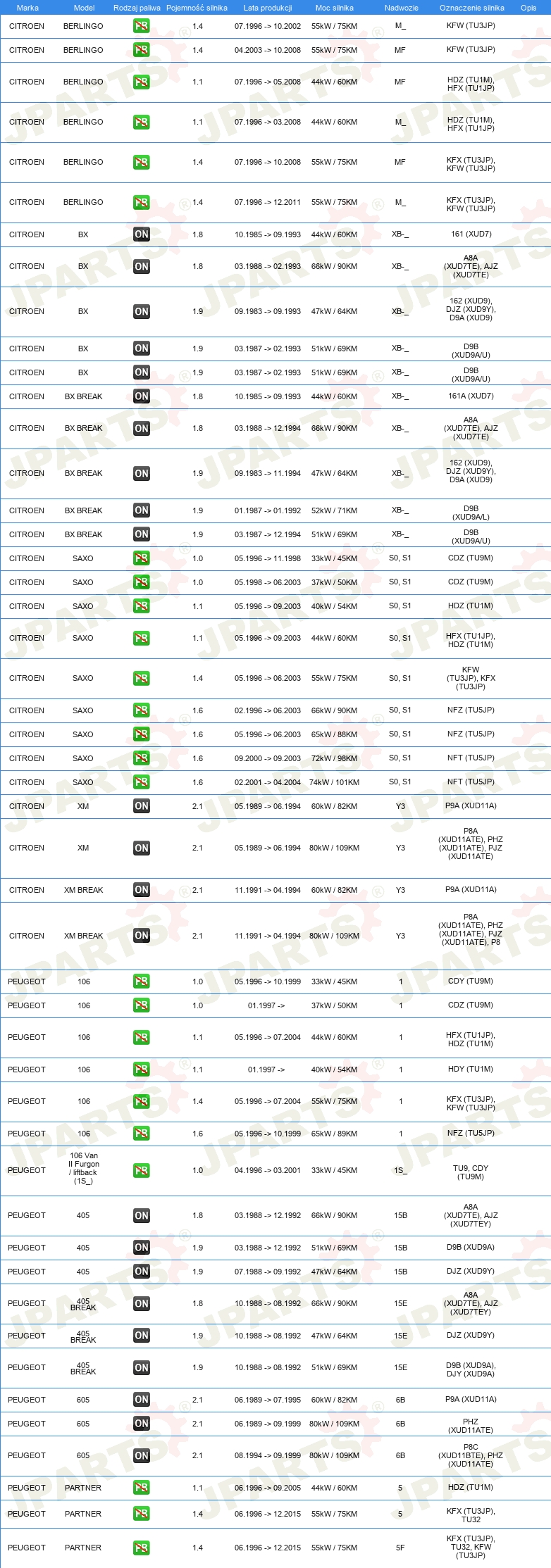Select engine code HDY (TU1M)

[x=471, y=1069]
